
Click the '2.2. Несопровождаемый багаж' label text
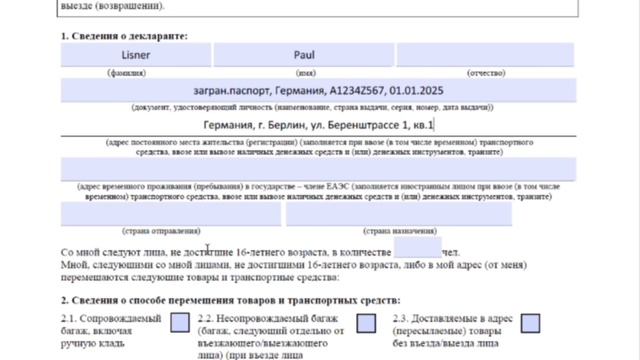point(271,336)
